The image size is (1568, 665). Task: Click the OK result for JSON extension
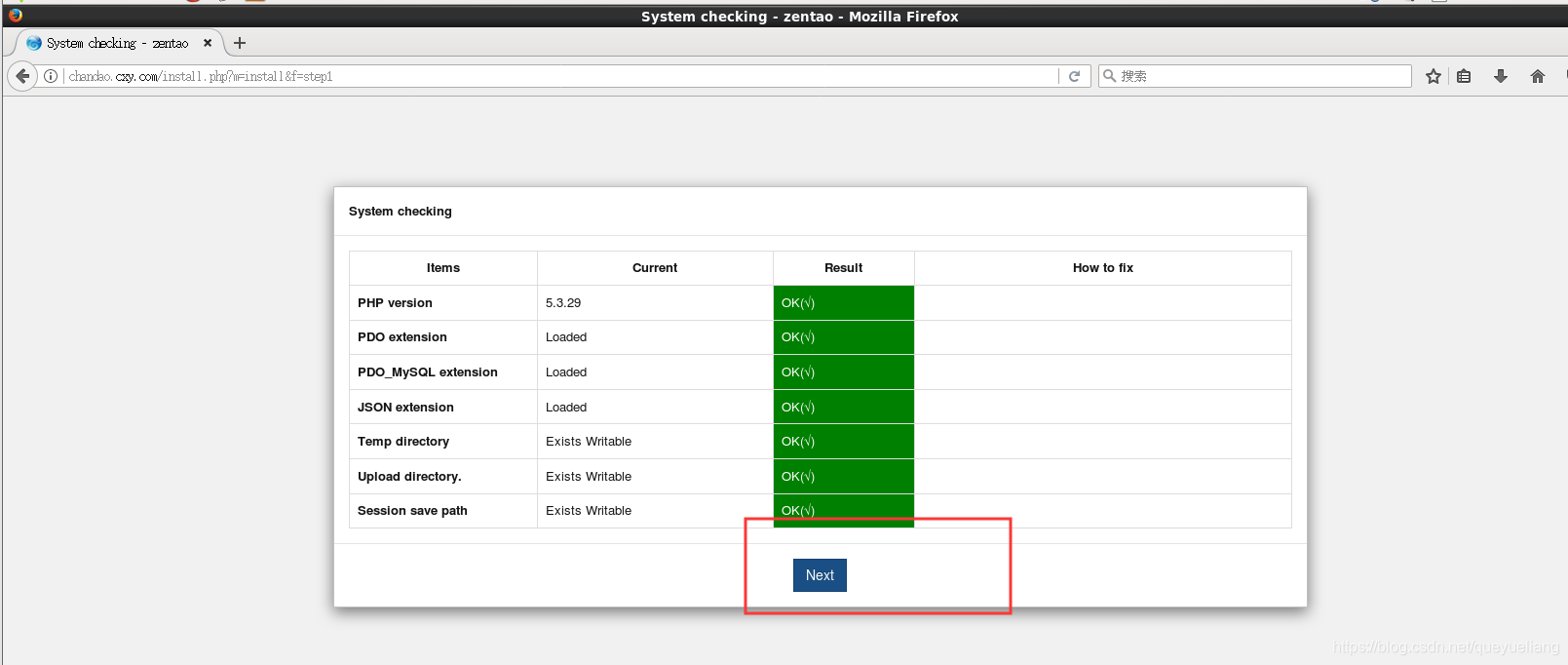pos(844,408)
